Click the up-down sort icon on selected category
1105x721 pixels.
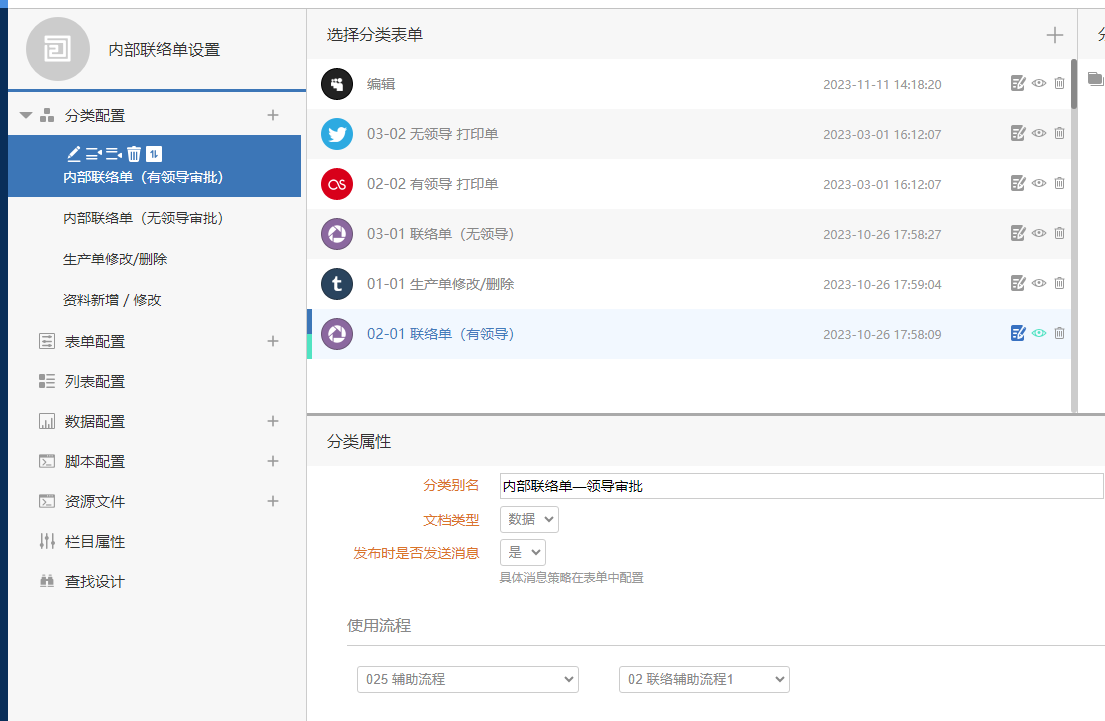(x=153, y=154)
